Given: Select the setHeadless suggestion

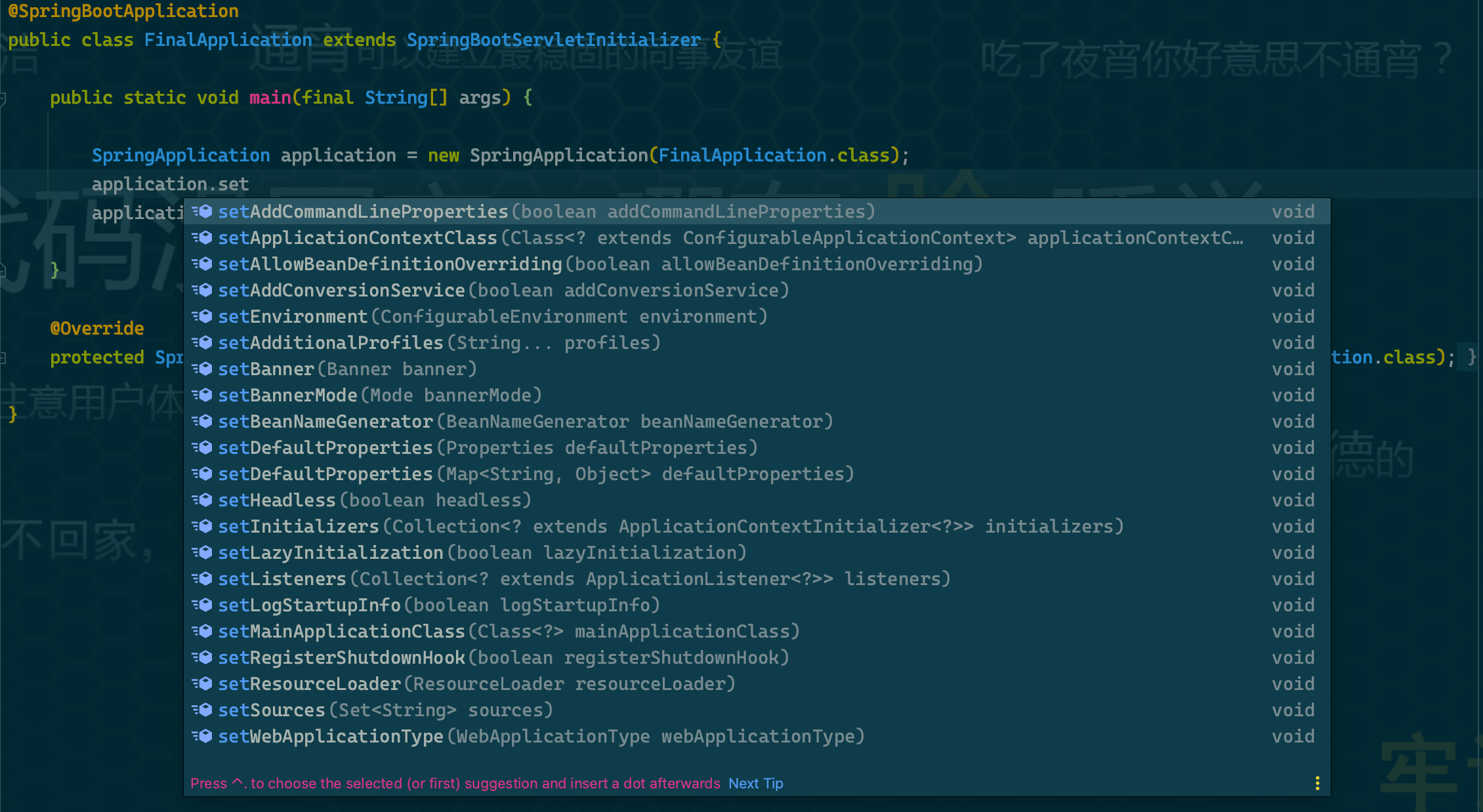Looking at the screenshot, I should [x=757, y=500].
